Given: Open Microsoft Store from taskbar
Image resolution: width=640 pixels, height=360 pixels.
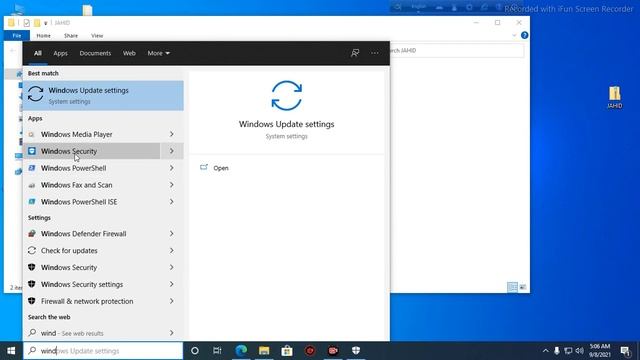Looking at the screenshot, I should tap(287, 351).
